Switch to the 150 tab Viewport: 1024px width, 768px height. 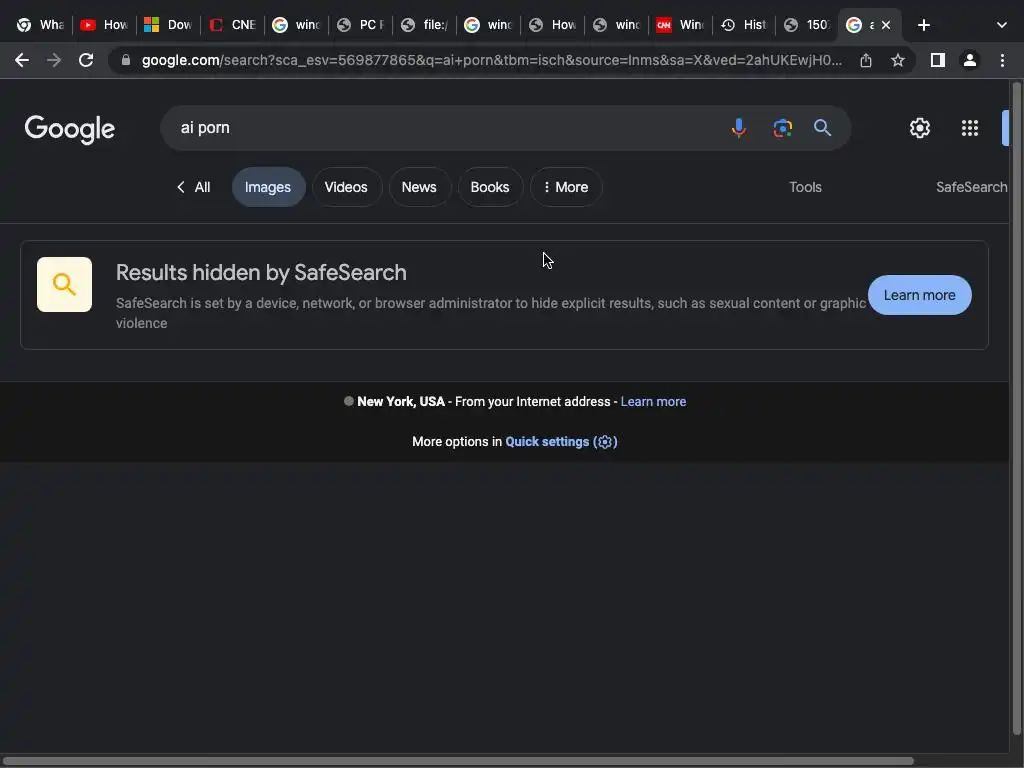tap(808, 25)
